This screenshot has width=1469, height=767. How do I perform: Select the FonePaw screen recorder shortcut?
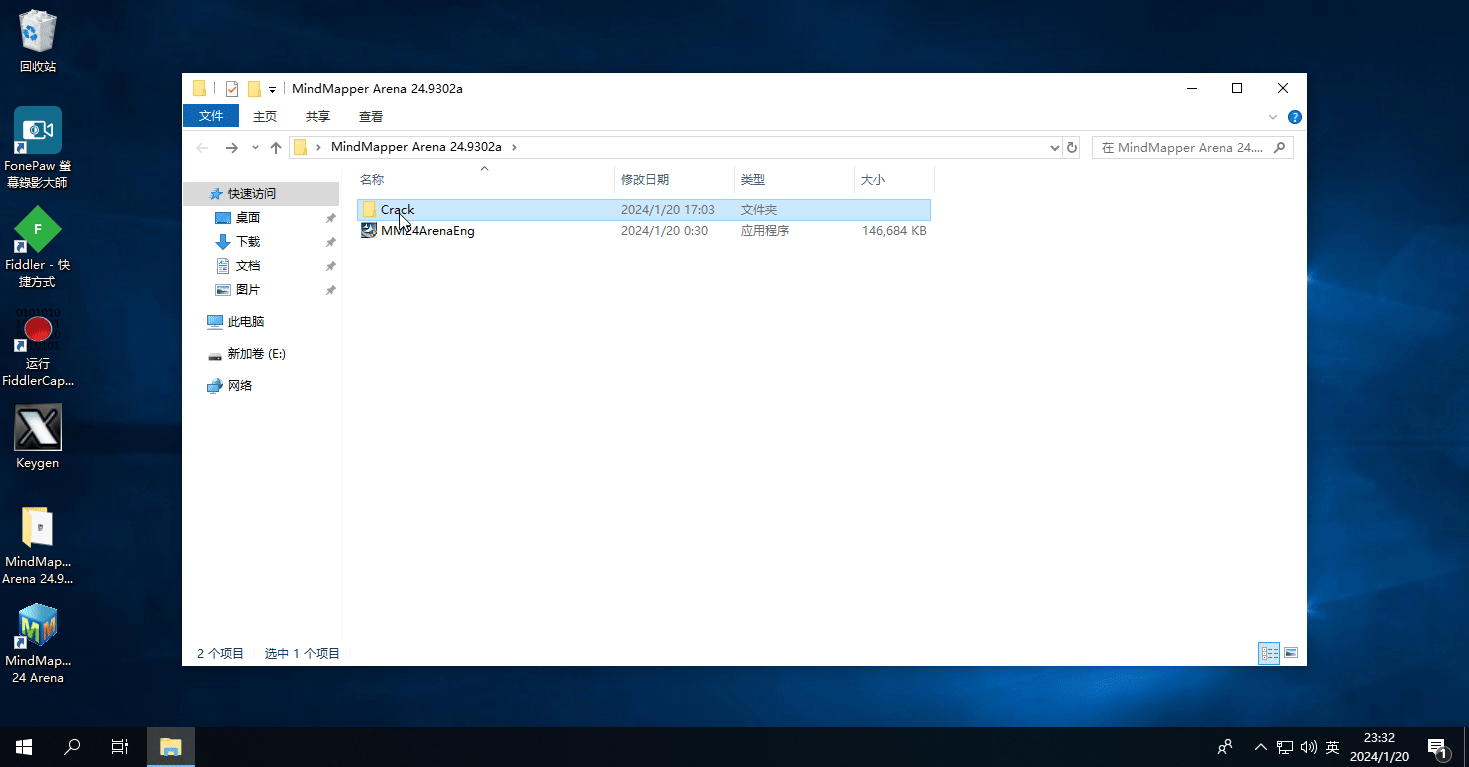point(38,131)
